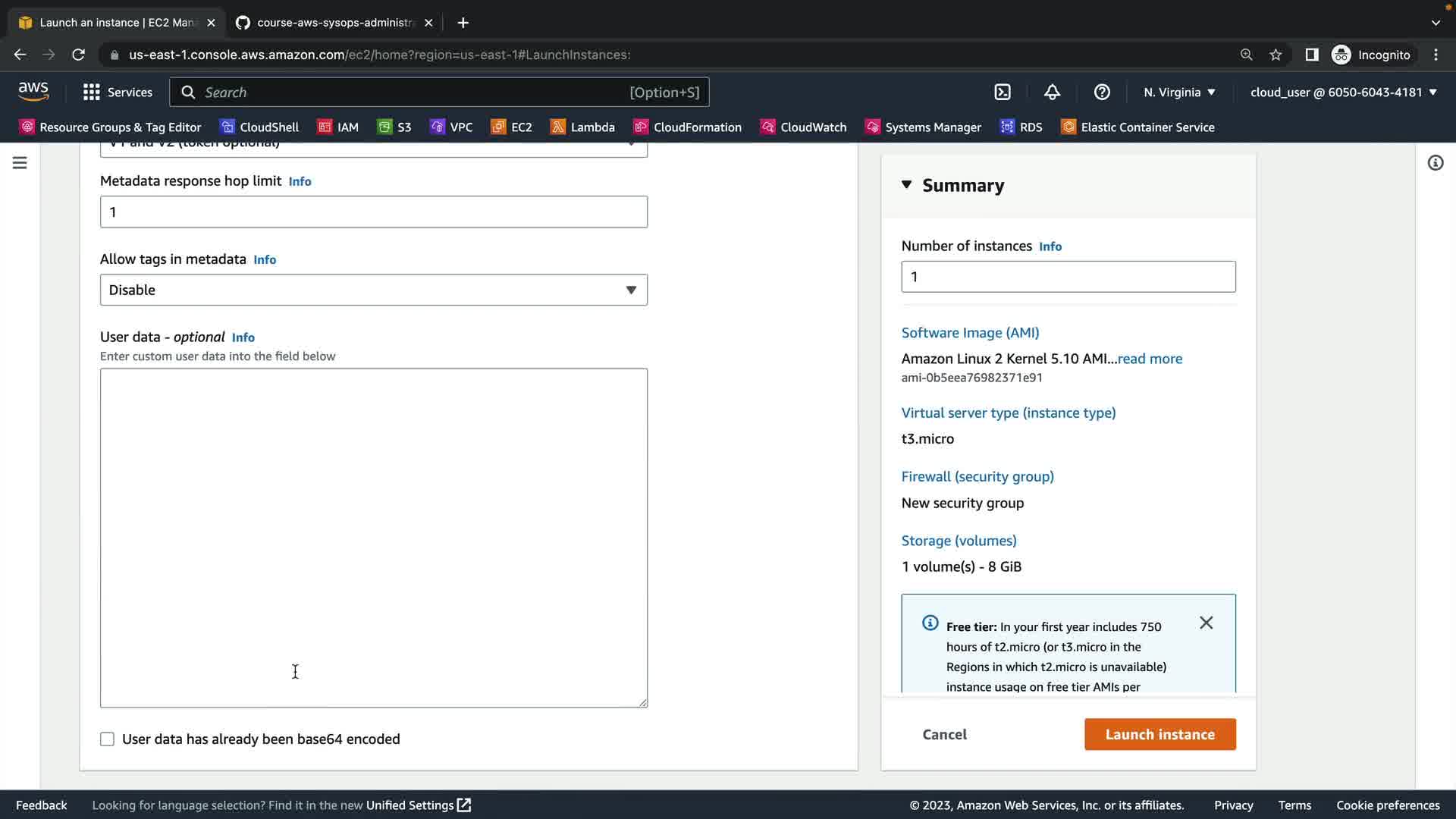Click read more AMI link
The image size is (1456, 819).
point(1150,359)
